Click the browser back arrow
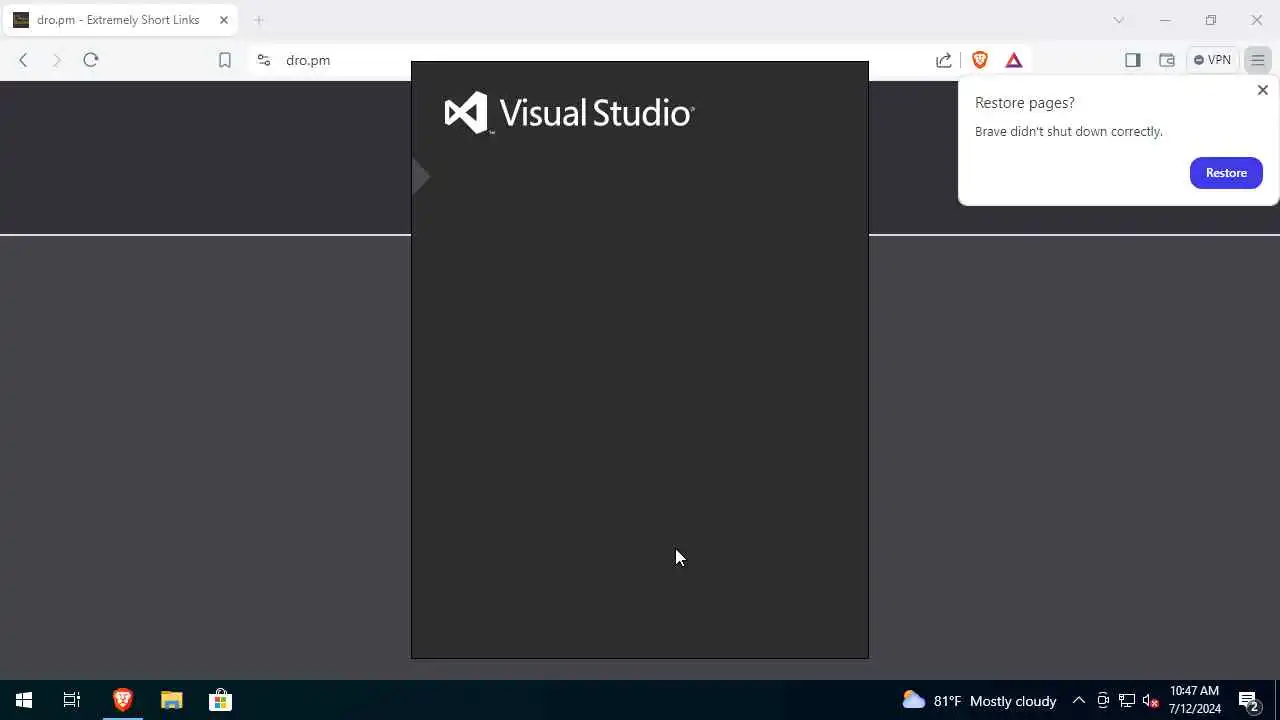 click(23, 60)
